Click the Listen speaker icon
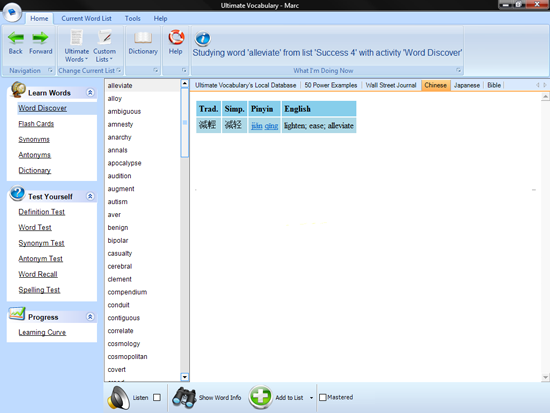 click(x=119, y=398)
